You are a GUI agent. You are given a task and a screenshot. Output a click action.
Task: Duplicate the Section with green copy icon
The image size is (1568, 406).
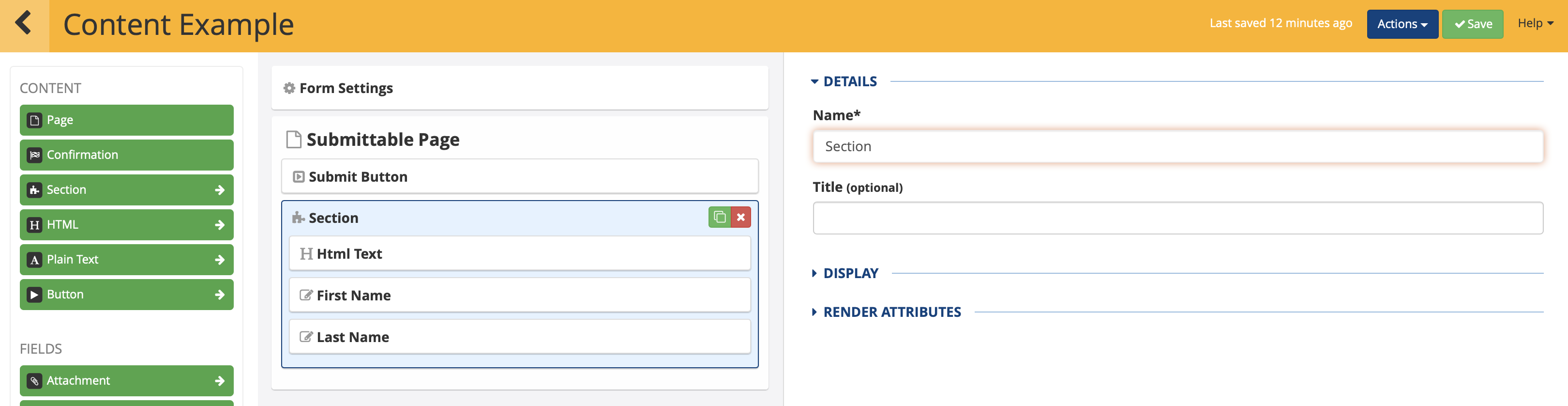click(720, 217)
